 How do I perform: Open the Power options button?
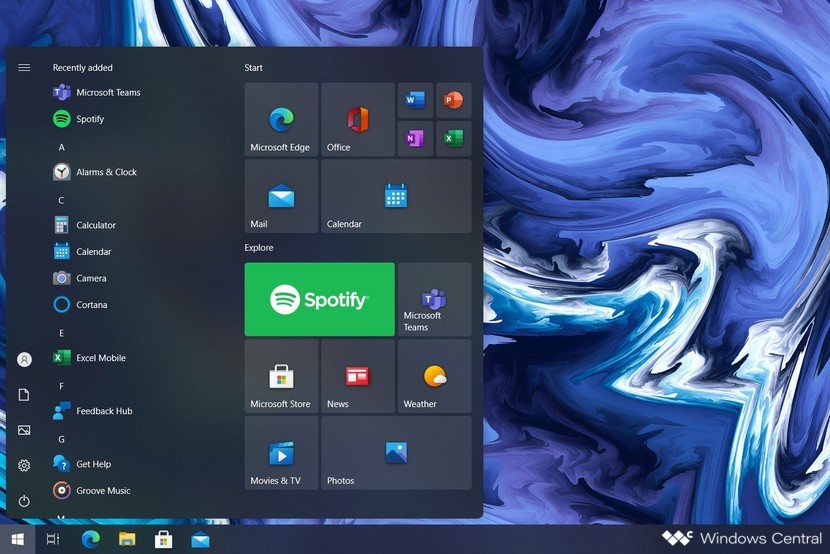(24, 500)
